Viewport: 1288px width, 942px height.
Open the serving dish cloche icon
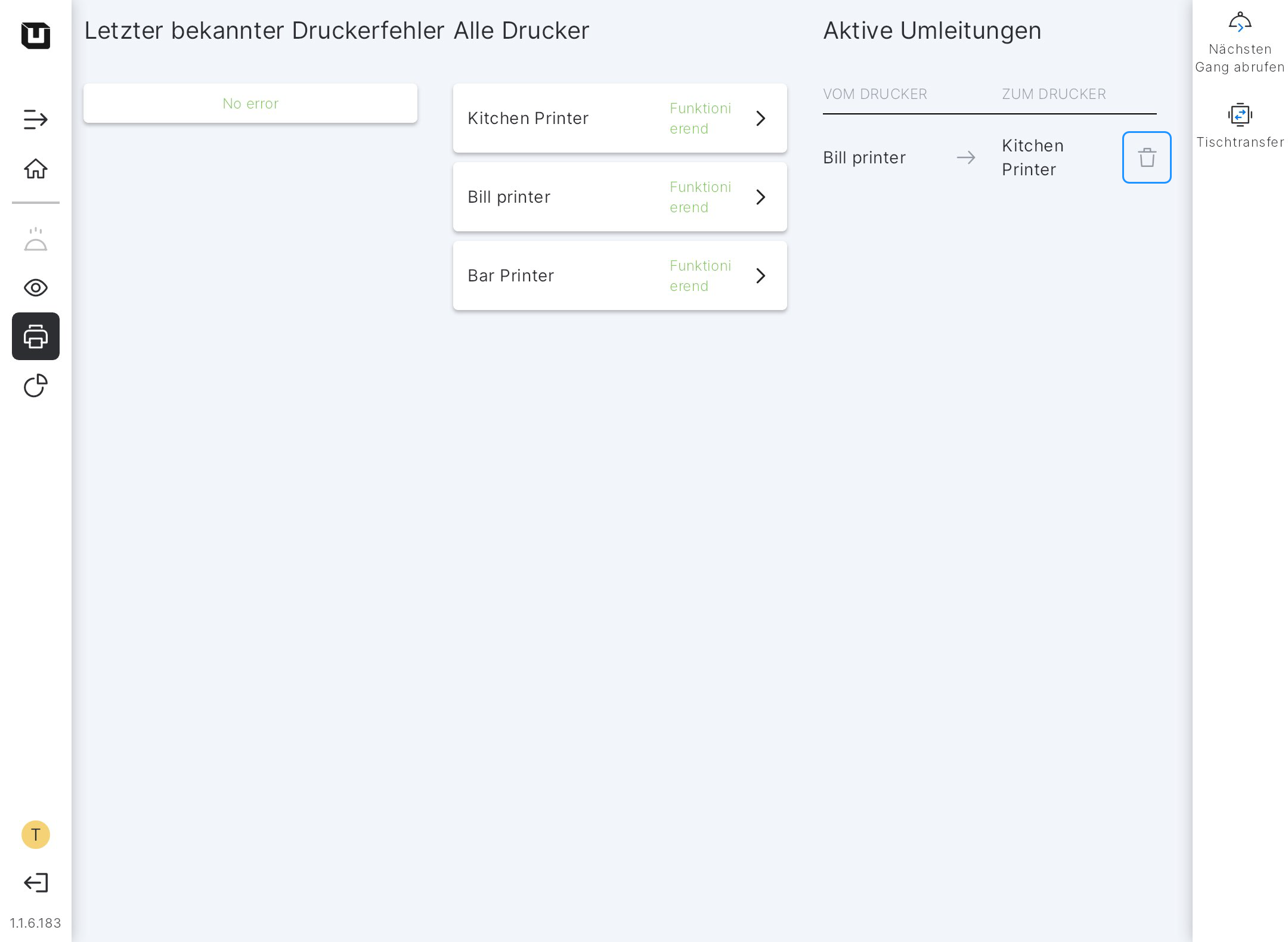pyautogui.click(x=36, y=240)
